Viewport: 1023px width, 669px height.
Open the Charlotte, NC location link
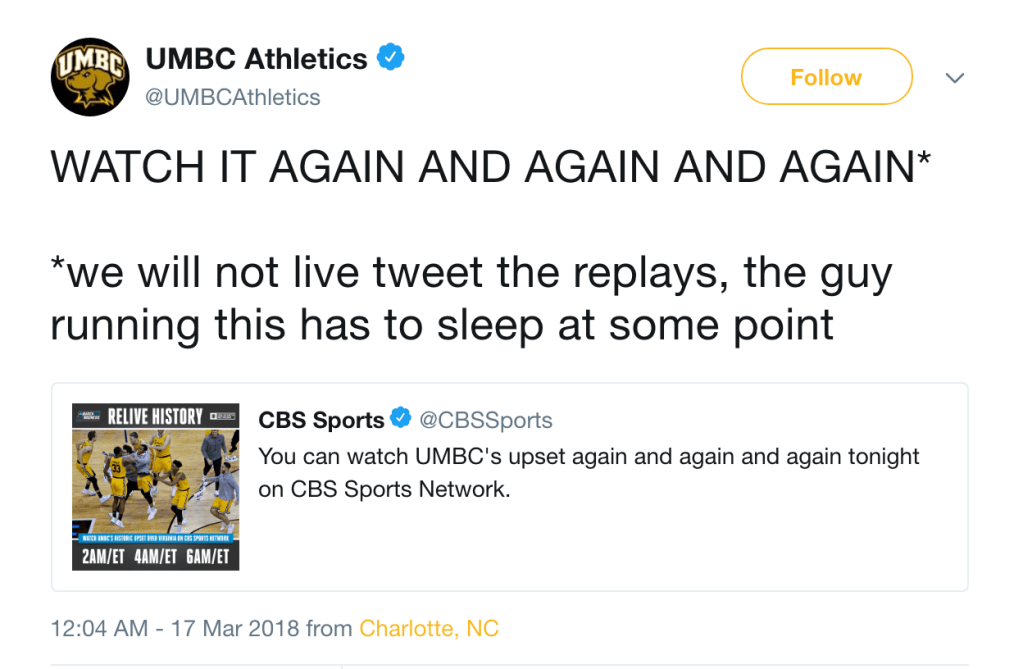(429, 628)
